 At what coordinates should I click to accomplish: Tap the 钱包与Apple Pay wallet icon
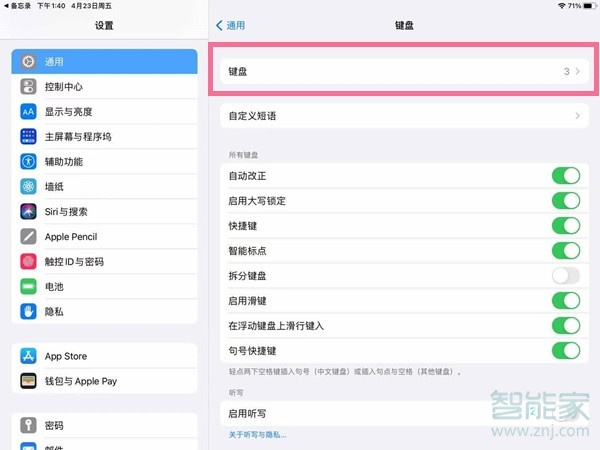pos(28,381)
